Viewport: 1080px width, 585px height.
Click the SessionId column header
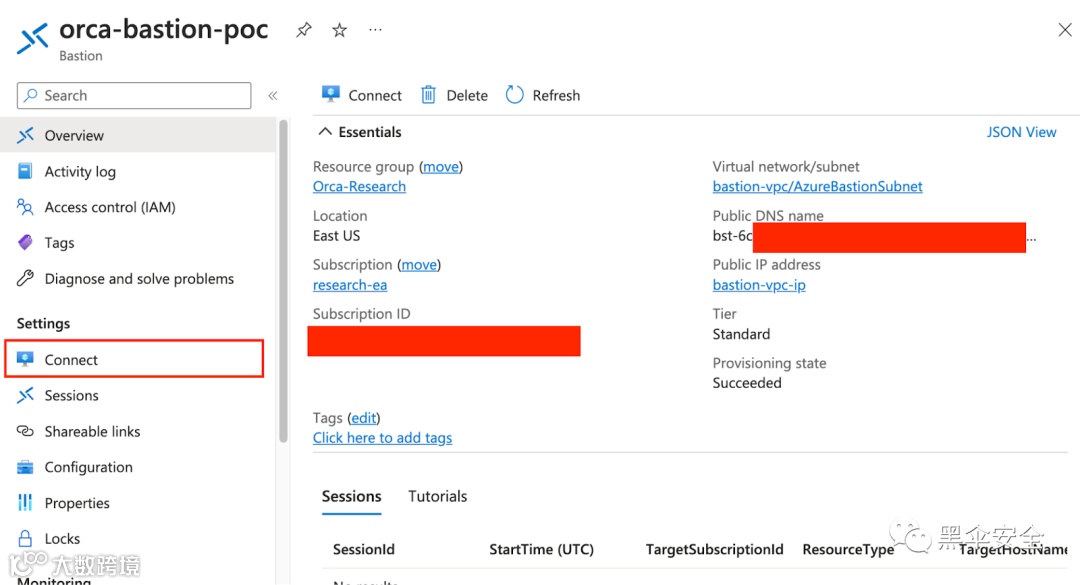(364, 549)
